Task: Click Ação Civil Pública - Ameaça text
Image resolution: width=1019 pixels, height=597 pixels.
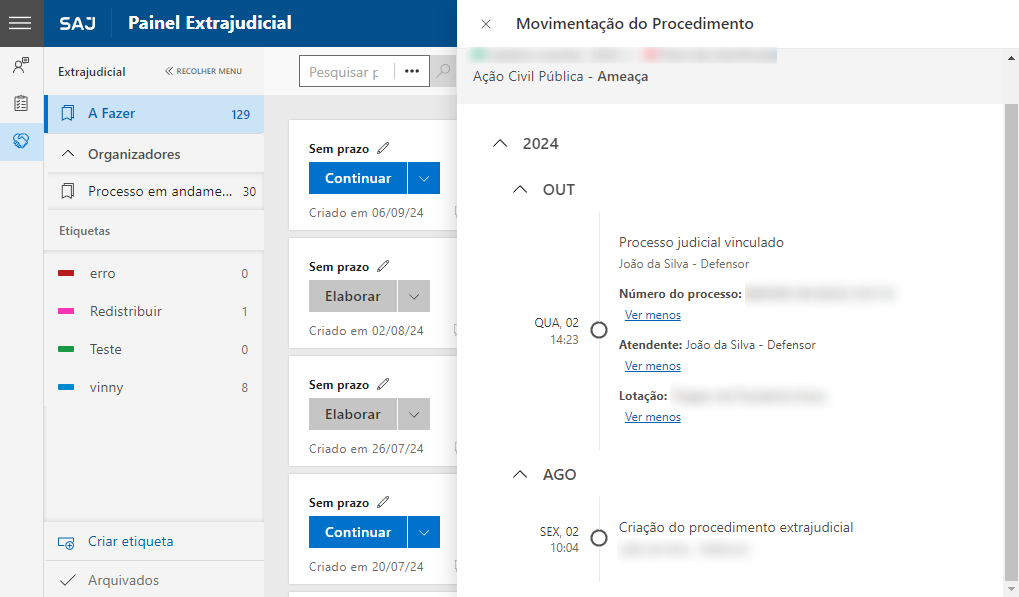Action: pyautogui.click(x=560, y=77)
